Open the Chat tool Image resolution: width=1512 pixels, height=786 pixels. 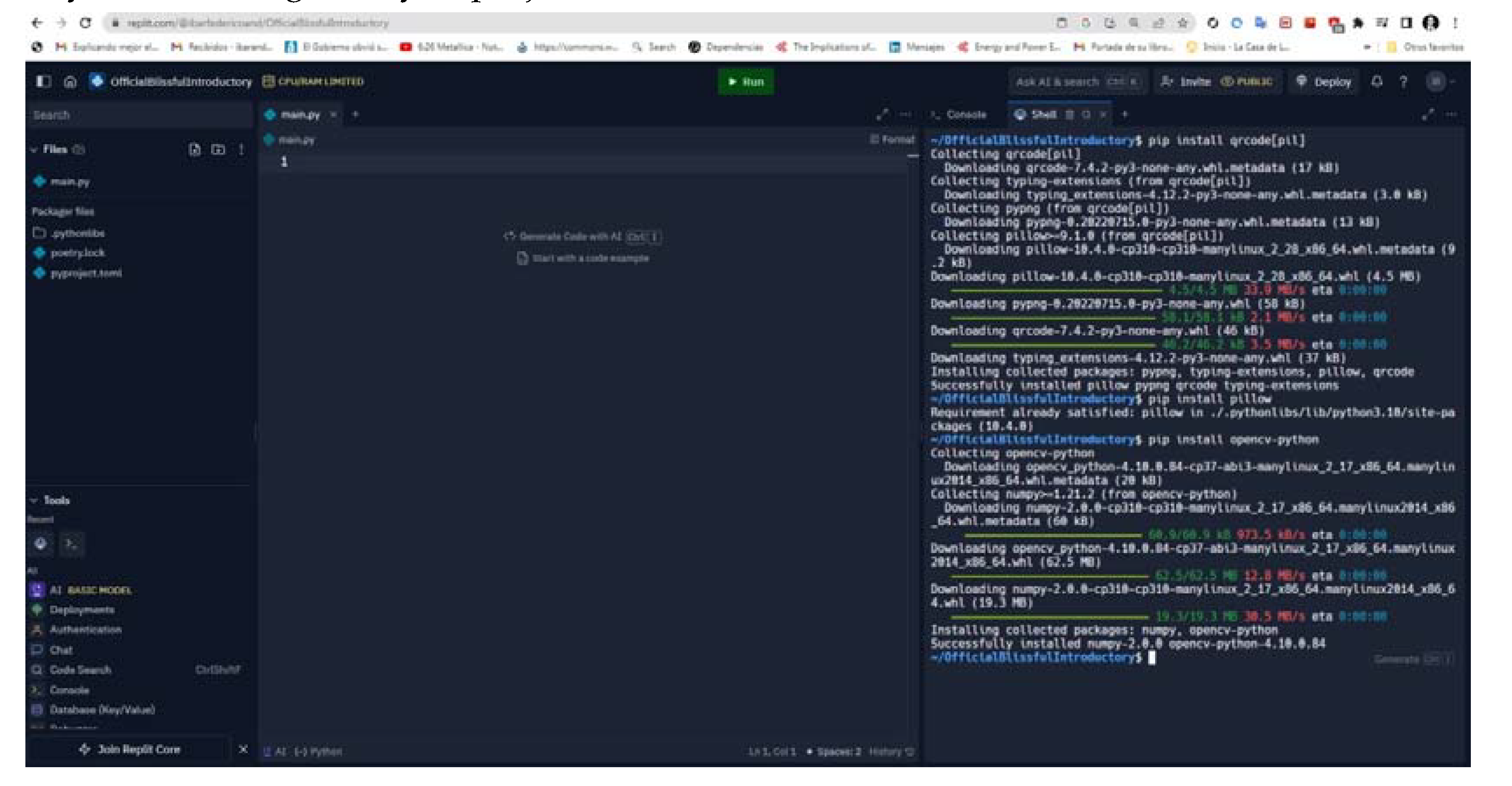click(61, 650)
